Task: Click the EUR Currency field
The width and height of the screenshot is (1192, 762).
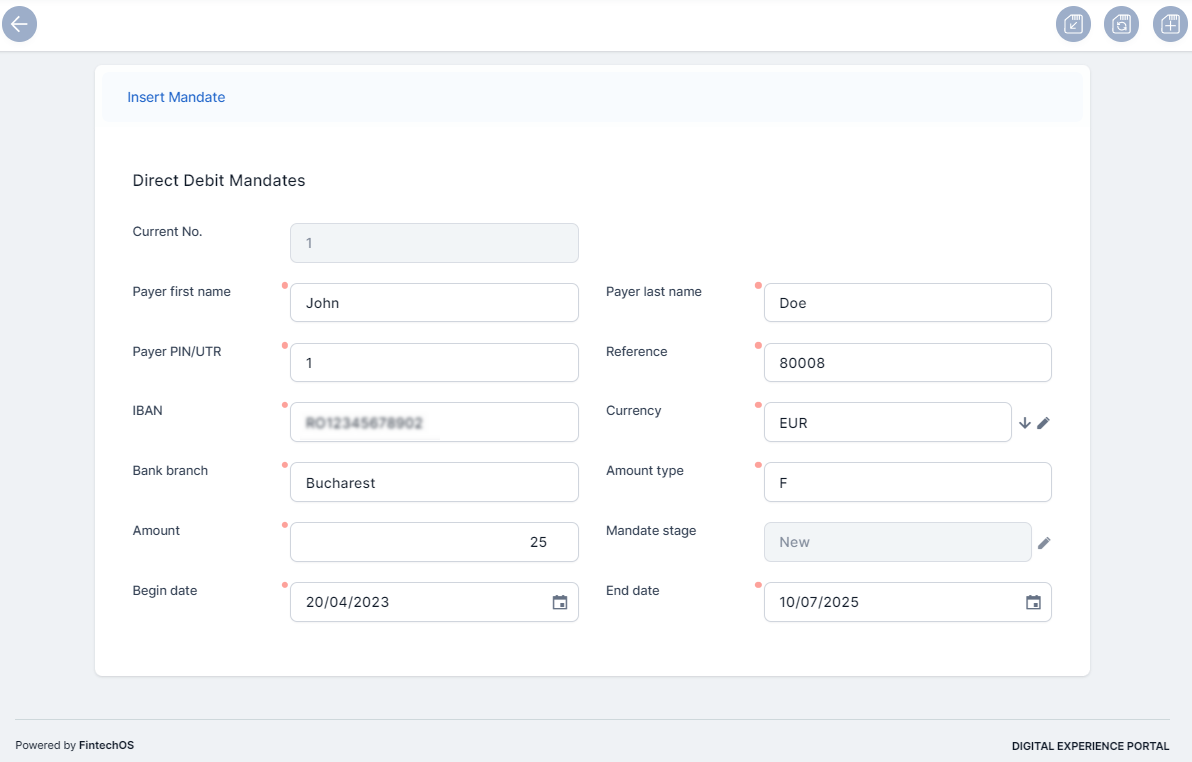Action: click(x=887, y=422)
